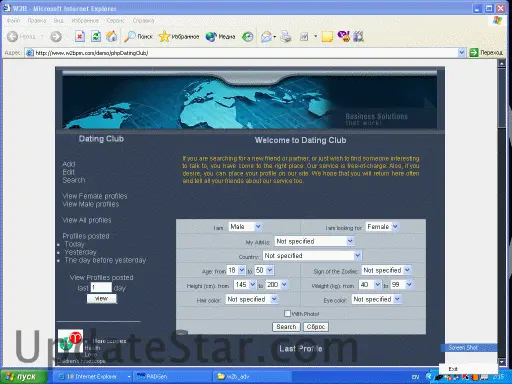Refresh the current page
Viewport: 512px width, 384px height.
pos(96,36)
